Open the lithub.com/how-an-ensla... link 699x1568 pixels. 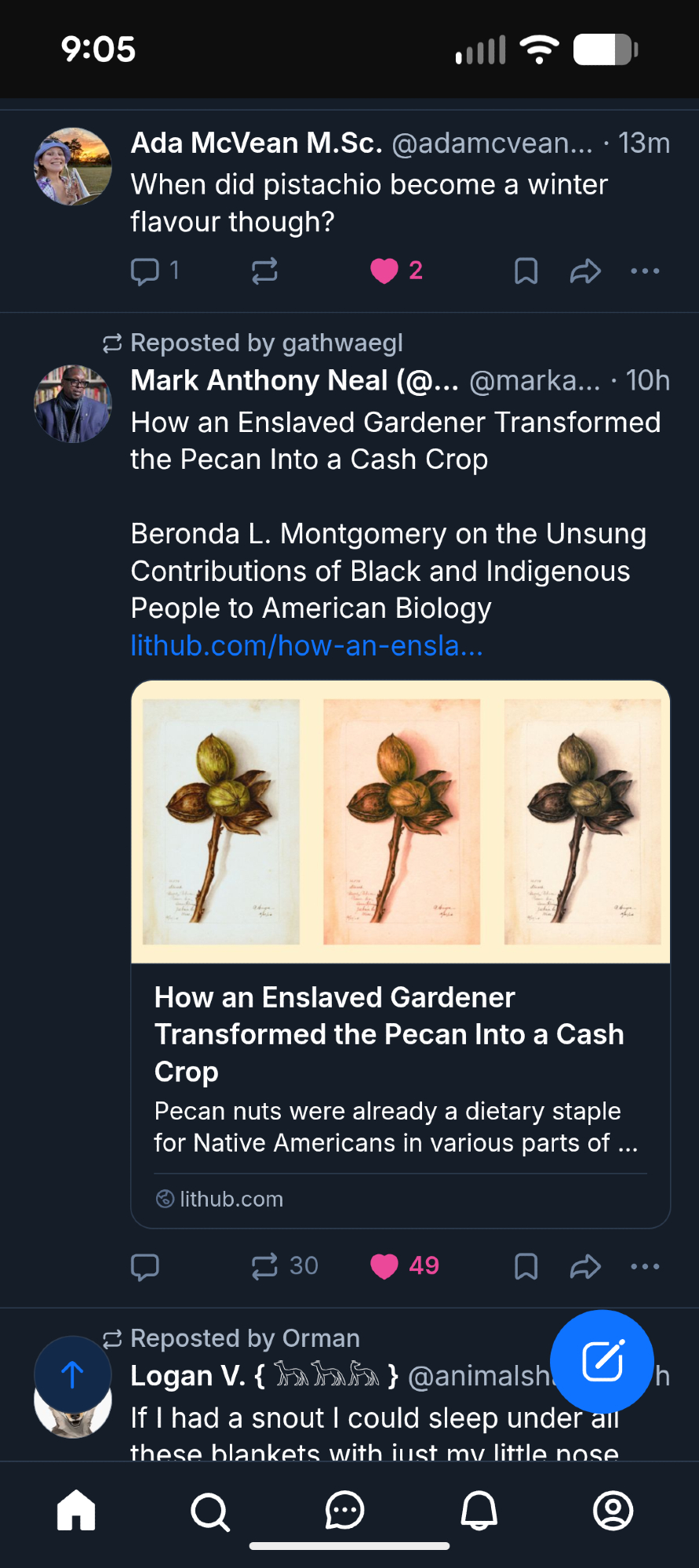[307, 646]
